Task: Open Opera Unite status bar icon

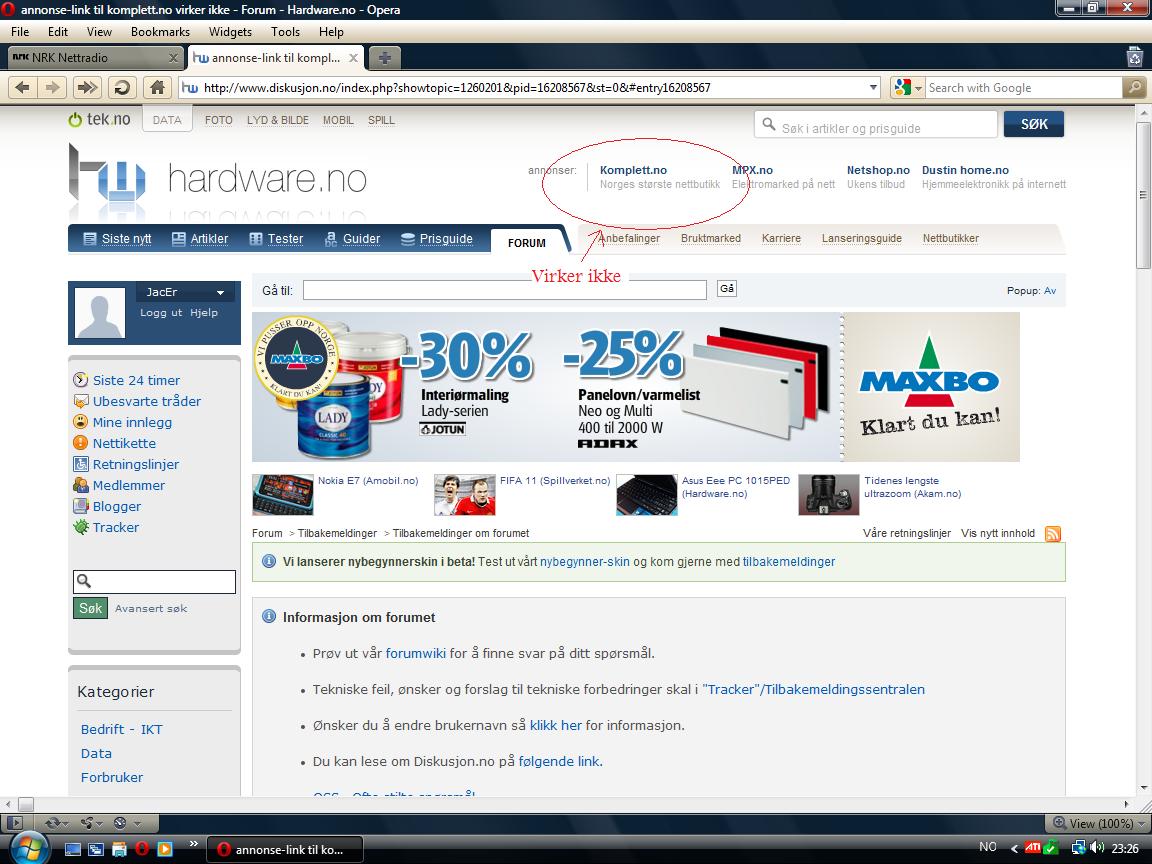Action: coord(91,823)
